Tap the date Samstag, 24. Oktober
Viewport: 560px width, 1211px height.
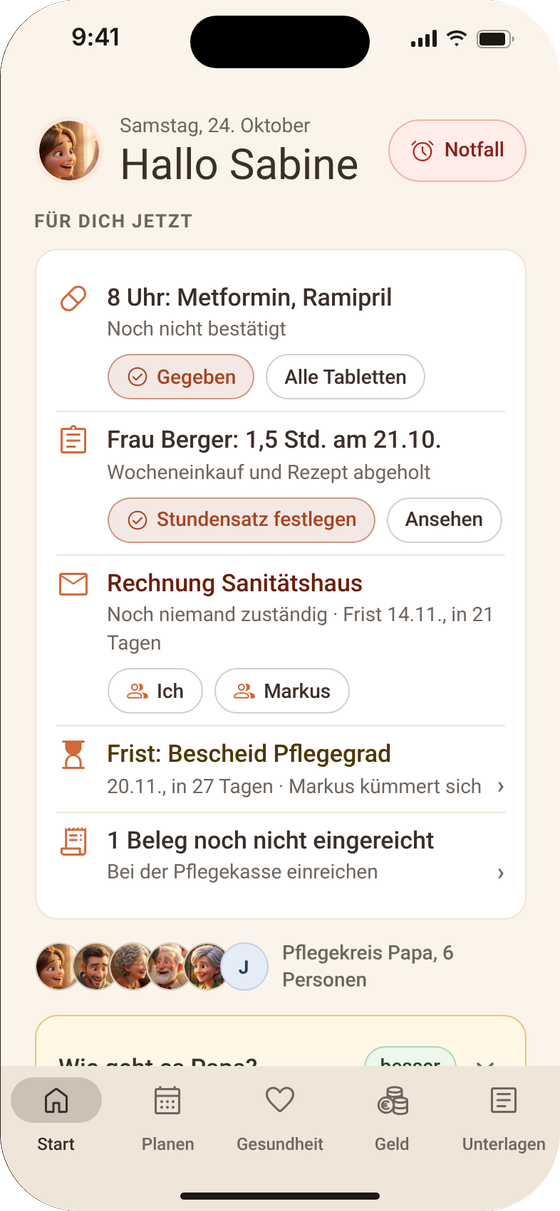pos(215,126)
